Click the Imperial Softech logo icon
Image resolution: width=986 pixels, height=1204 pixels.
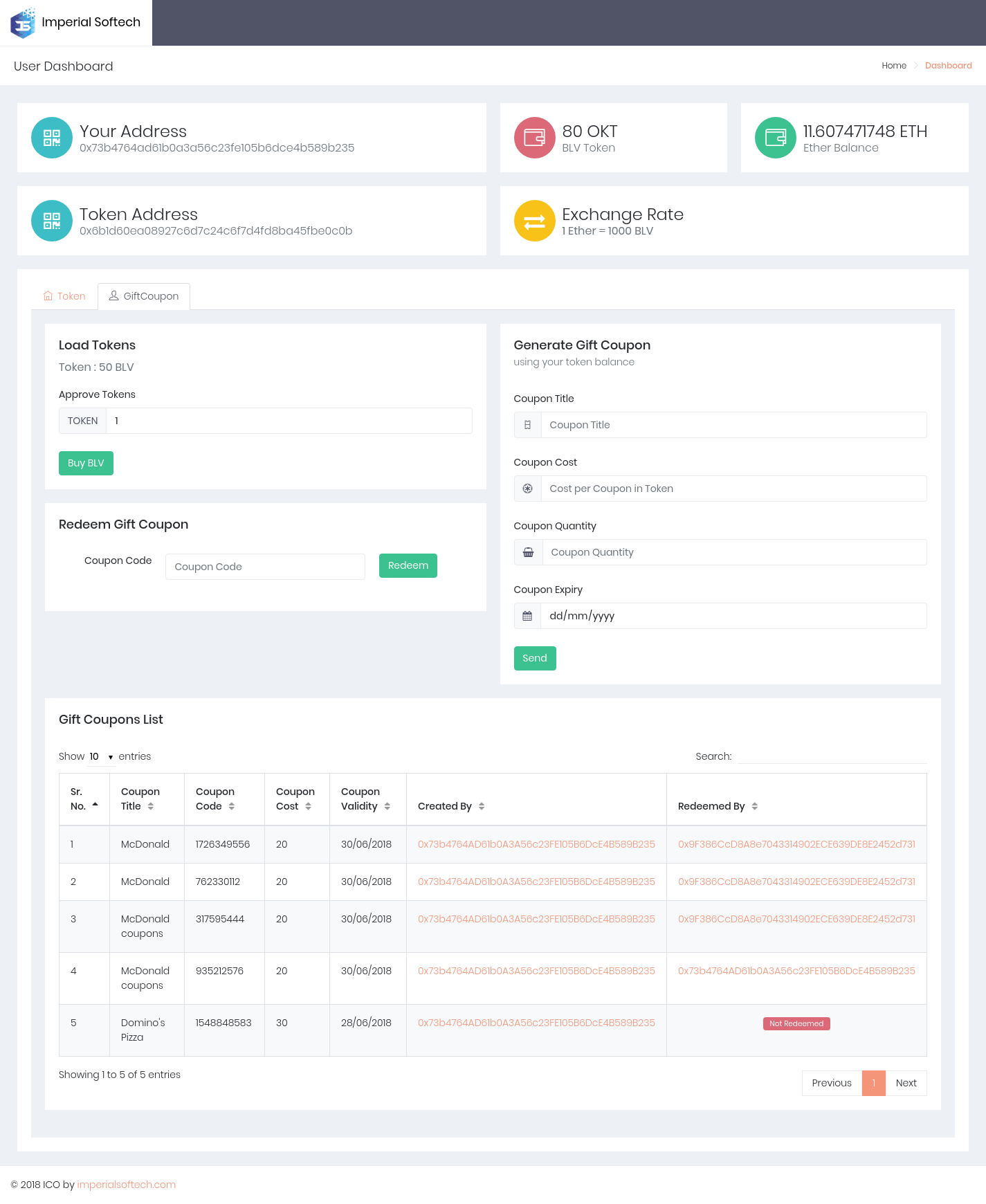point(23,23)
